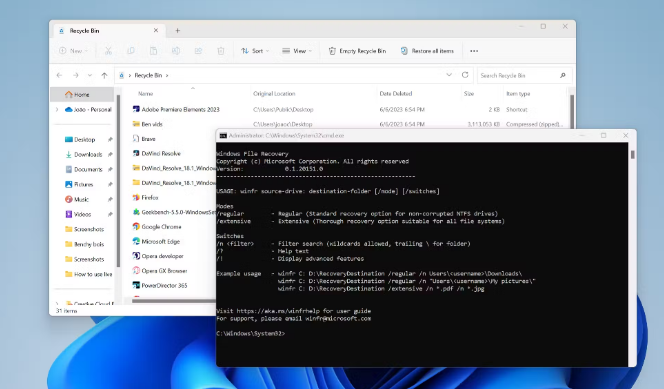Select Home in navigation pane
This screenshot has width=664, height=389.
82,94
